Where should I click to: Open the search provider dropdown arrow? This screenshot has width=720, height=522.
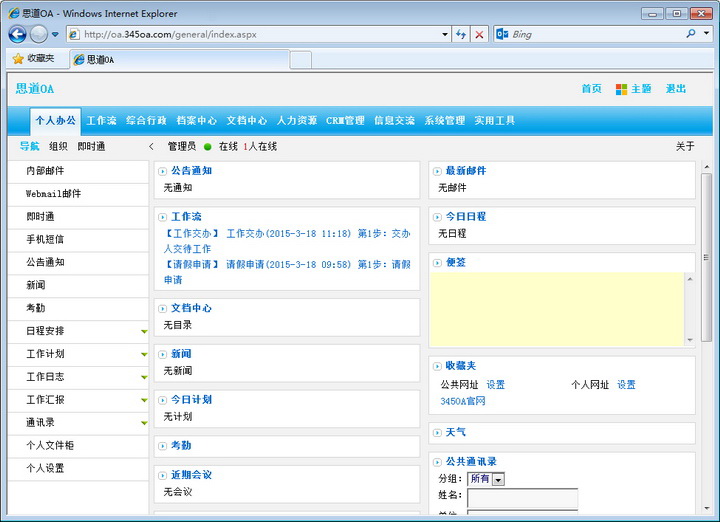tap(706, 34)
